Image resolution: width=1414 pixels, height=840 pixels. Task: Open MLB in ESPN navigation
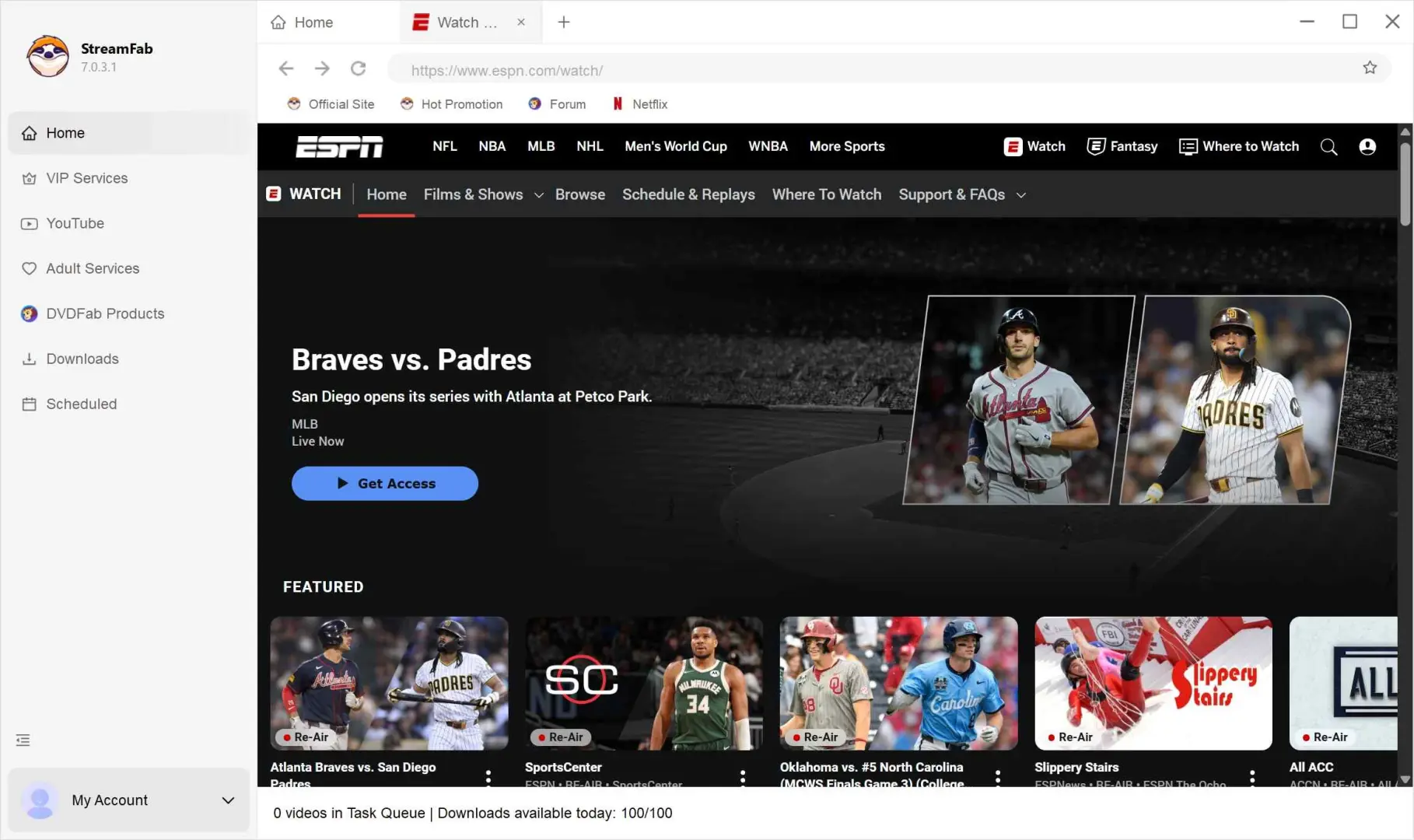[x=541, y=146]
